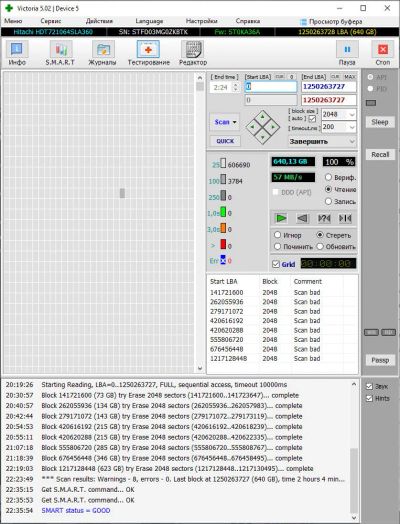Click the reverse scan playback arrow
The width and height of the screenshot is (400, 524).
[x=302, y=218]
